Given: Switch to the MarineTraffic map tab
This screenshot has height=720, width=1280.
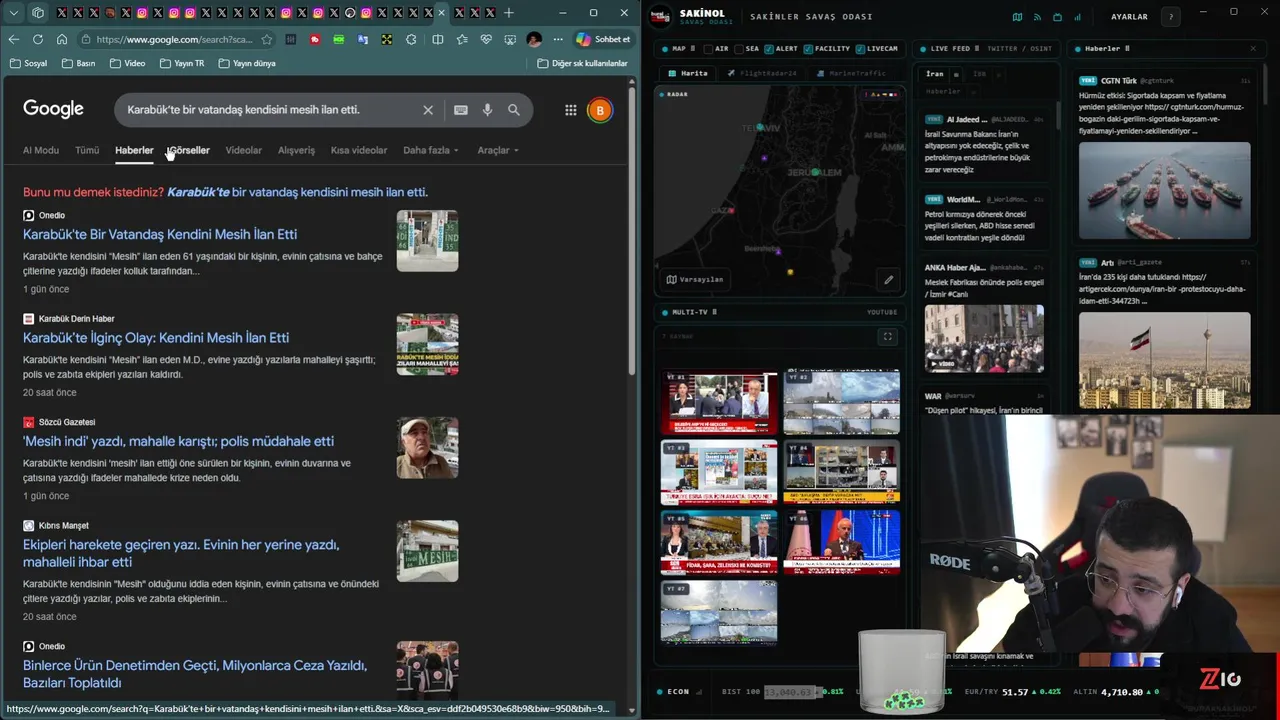Looking at the screenshot, I should click(x=852, y=73).
